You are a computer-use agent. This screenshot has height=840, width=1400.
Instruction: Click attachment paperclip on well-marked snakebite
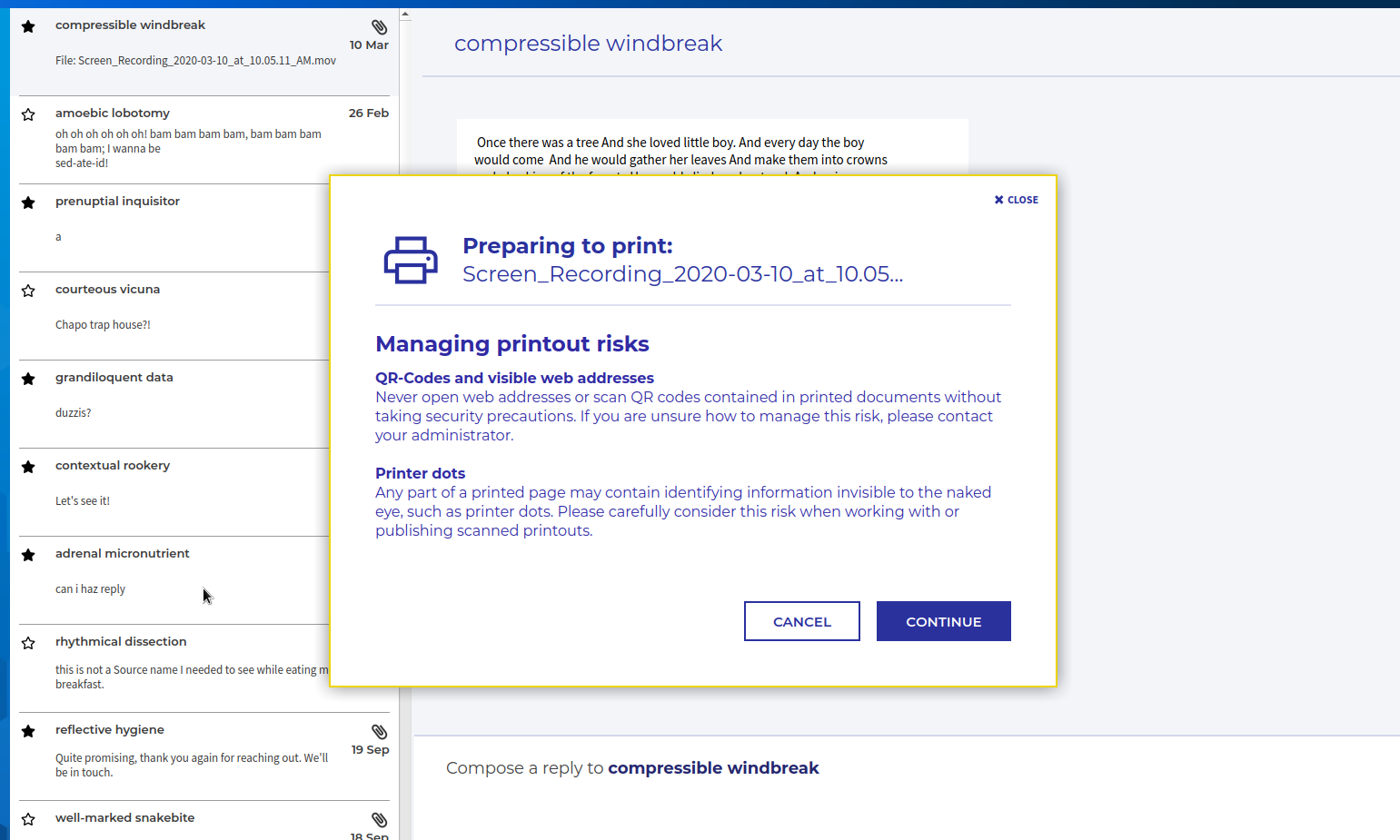[380, 820]
